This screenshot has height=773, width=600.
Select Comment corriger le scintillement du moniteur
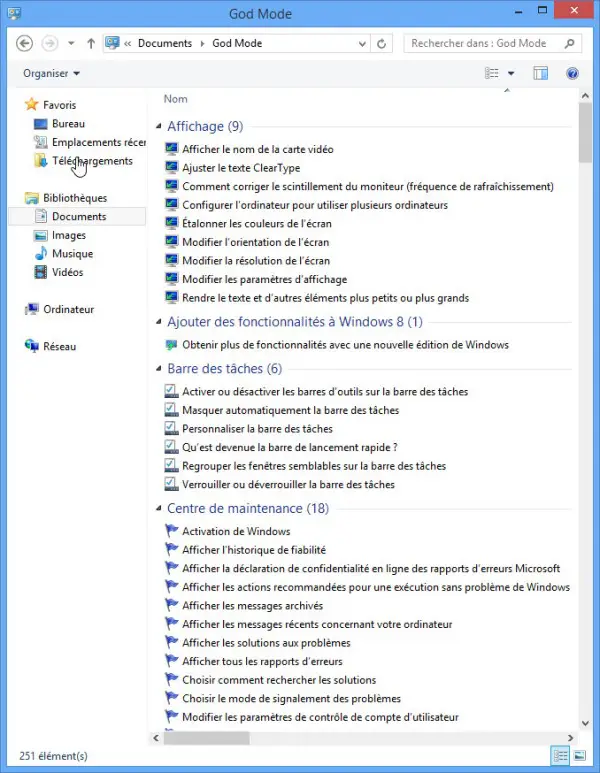368,186
